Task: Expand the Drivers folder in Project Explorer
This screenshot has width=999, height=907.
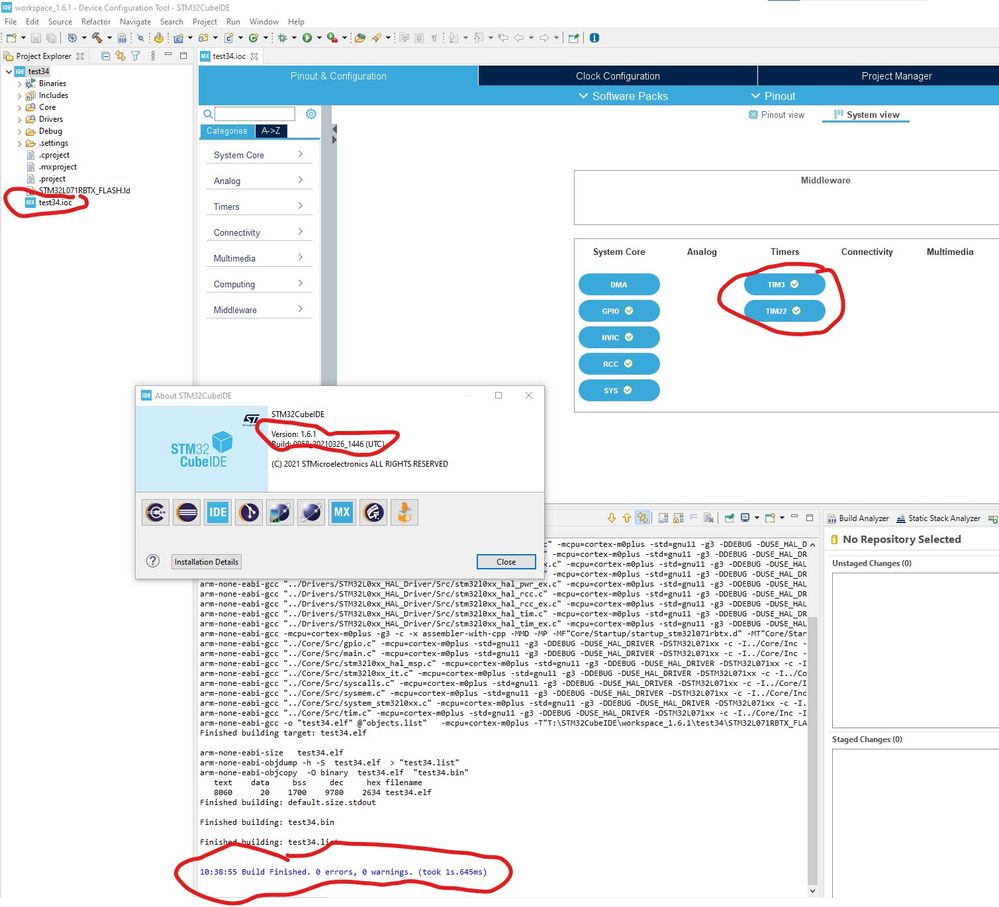Action: tap(19, 119)
